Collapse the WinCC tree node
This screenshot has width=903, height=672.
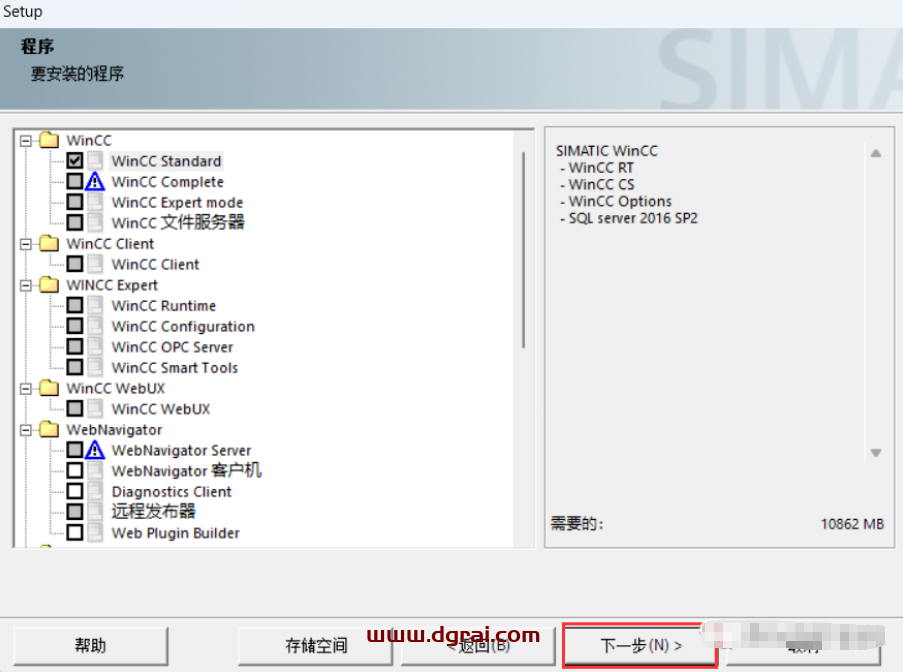(27, 140)
